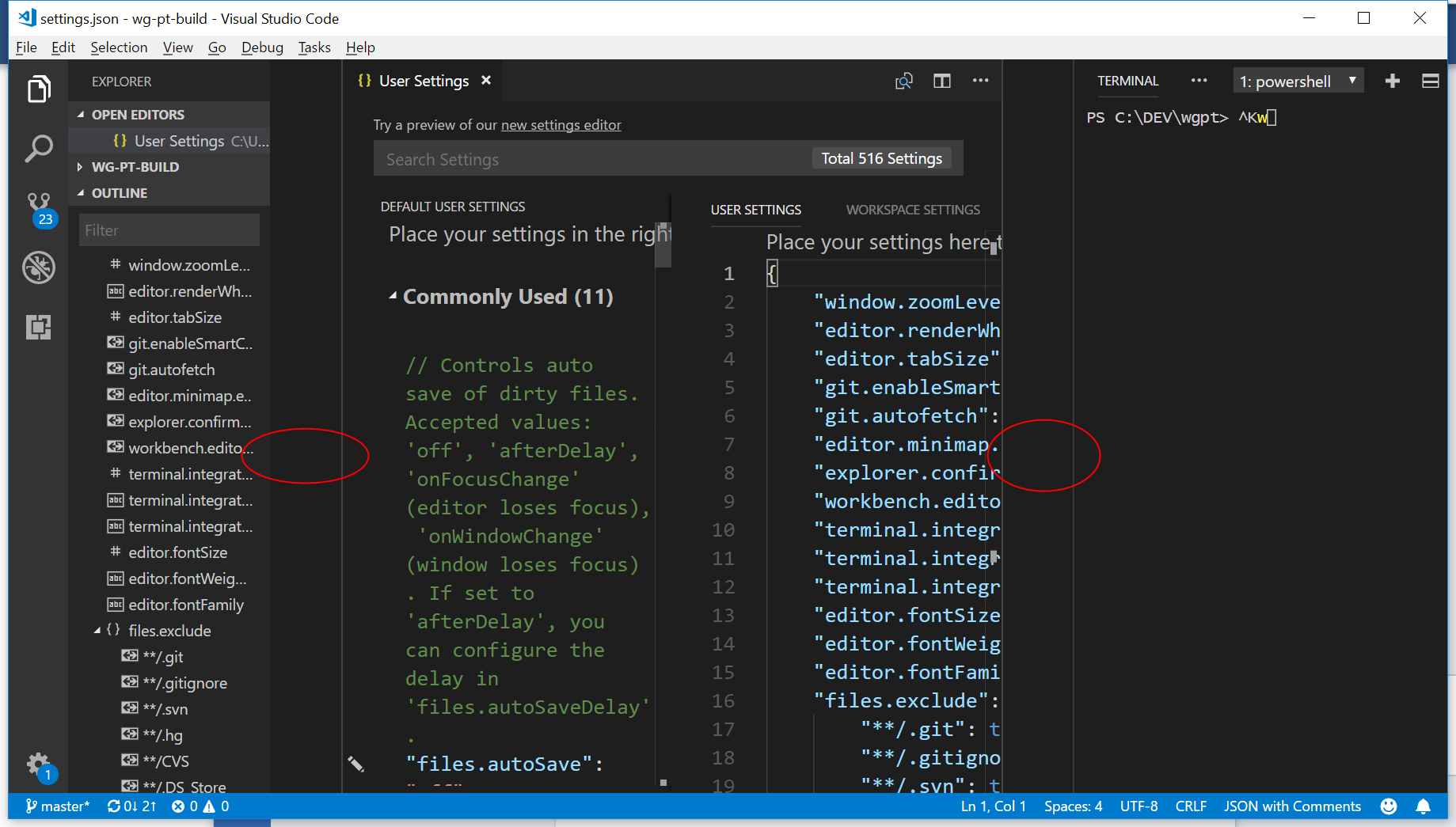The height and width of the screenshot is (827, 1456).
Task: Click the Total 516 Settings badge
Action: click(882, 158)
